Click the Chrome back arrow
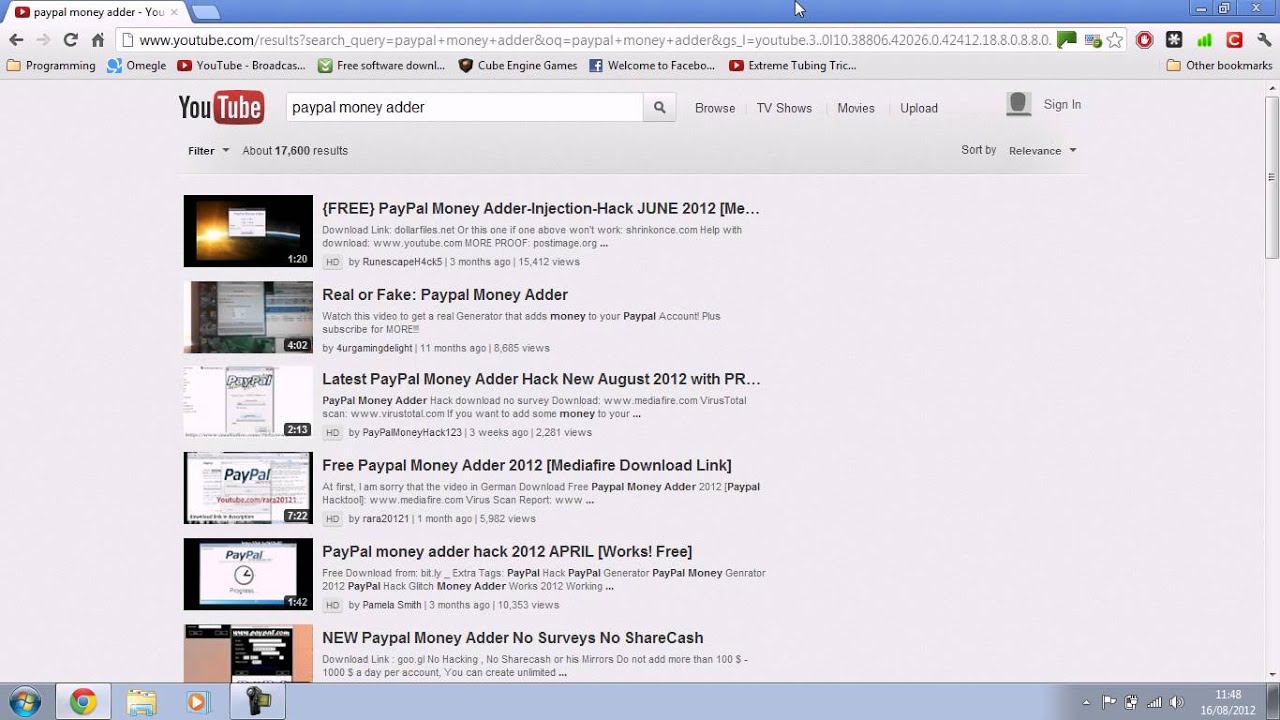 (x=16, y=40)
